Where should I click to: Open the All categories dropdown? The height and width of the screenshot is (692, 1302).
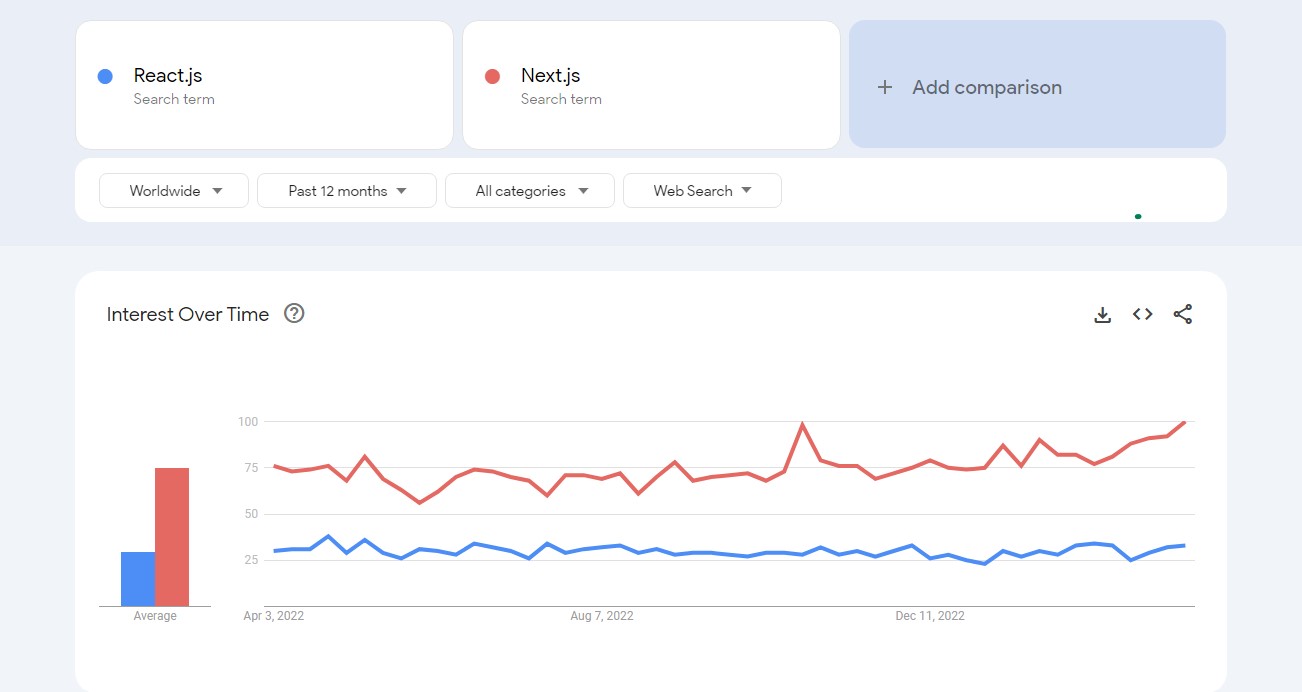click(529, 191)
